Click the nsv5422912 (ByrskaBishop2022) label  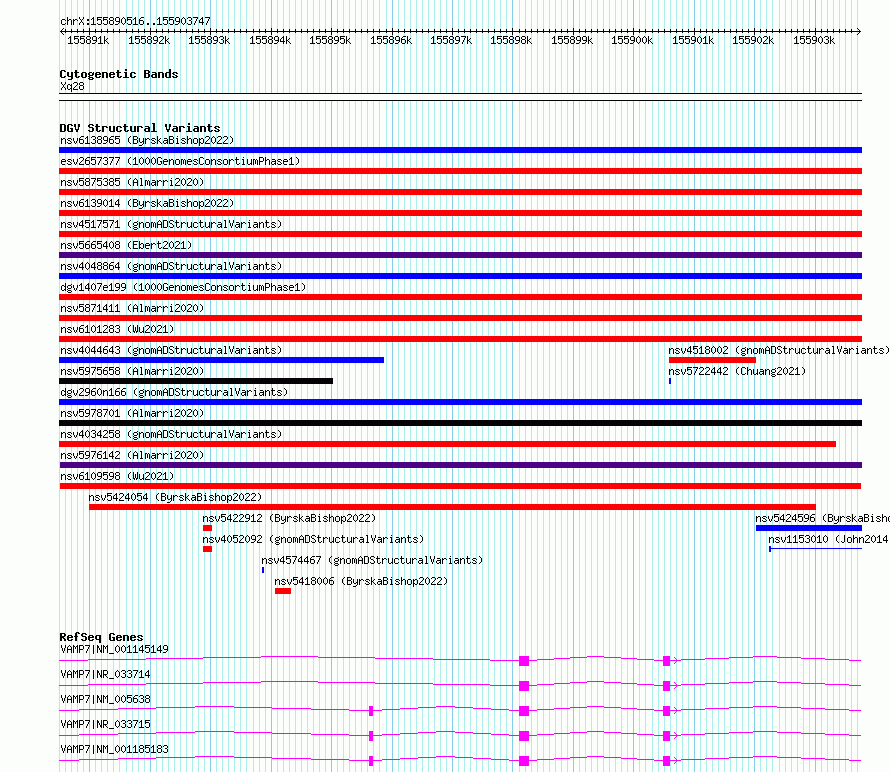pos(289,518)
